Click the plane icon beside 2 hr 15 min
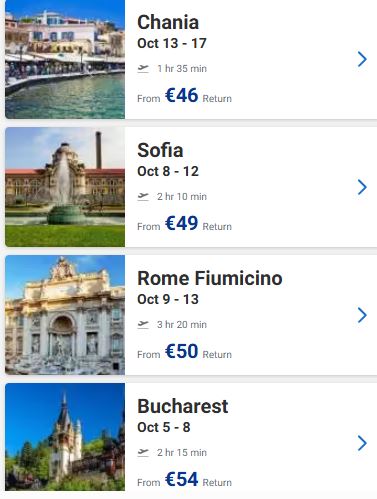The width and height of the screenshot is (377, 499). 143,453
